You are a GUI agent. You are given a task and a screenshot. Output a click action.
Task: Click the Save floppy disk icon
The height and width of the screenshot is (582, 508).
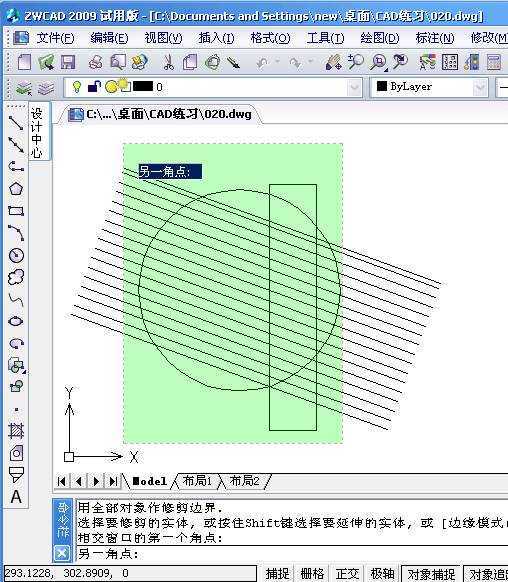point(68,62)
